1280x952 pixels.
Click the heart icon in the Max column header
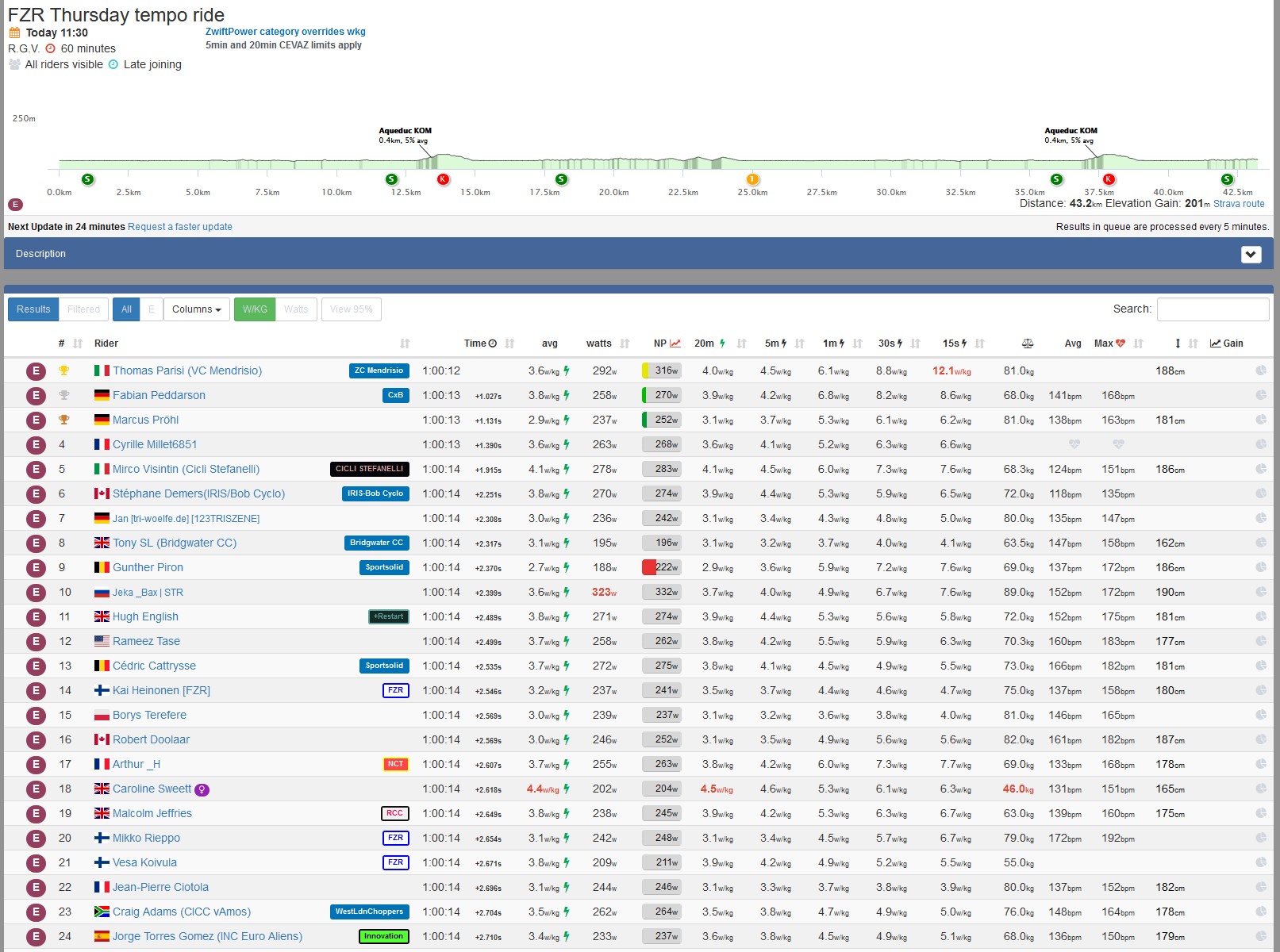1120,344
